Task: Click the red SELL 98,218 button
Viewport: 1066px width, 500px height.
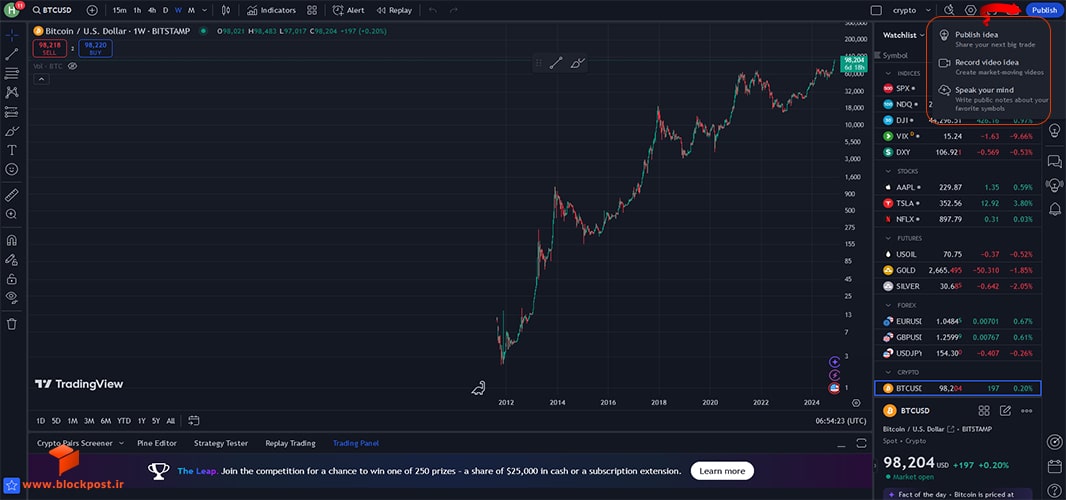Action: pos(50,48)
